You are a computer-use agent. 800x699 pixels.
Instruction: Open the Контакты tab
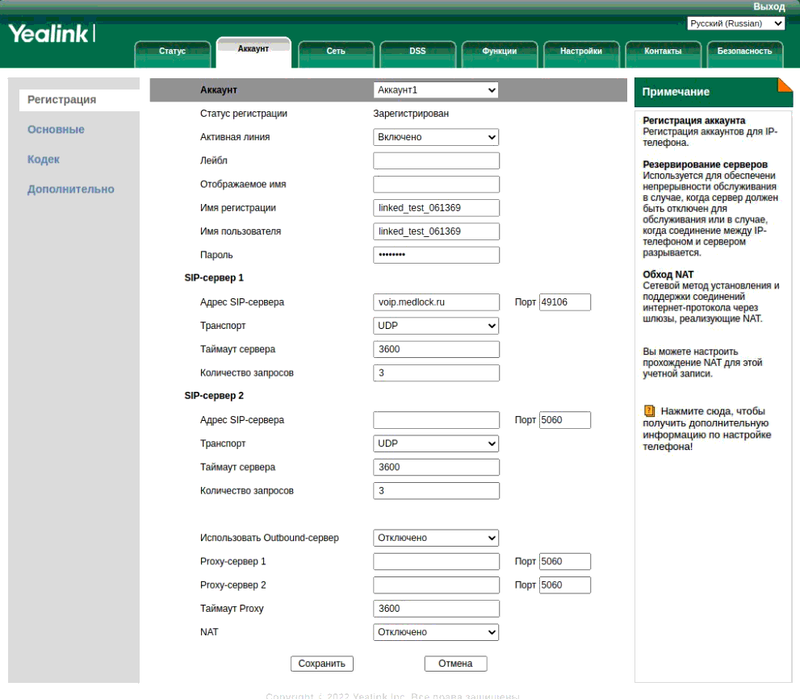(663, 52)
